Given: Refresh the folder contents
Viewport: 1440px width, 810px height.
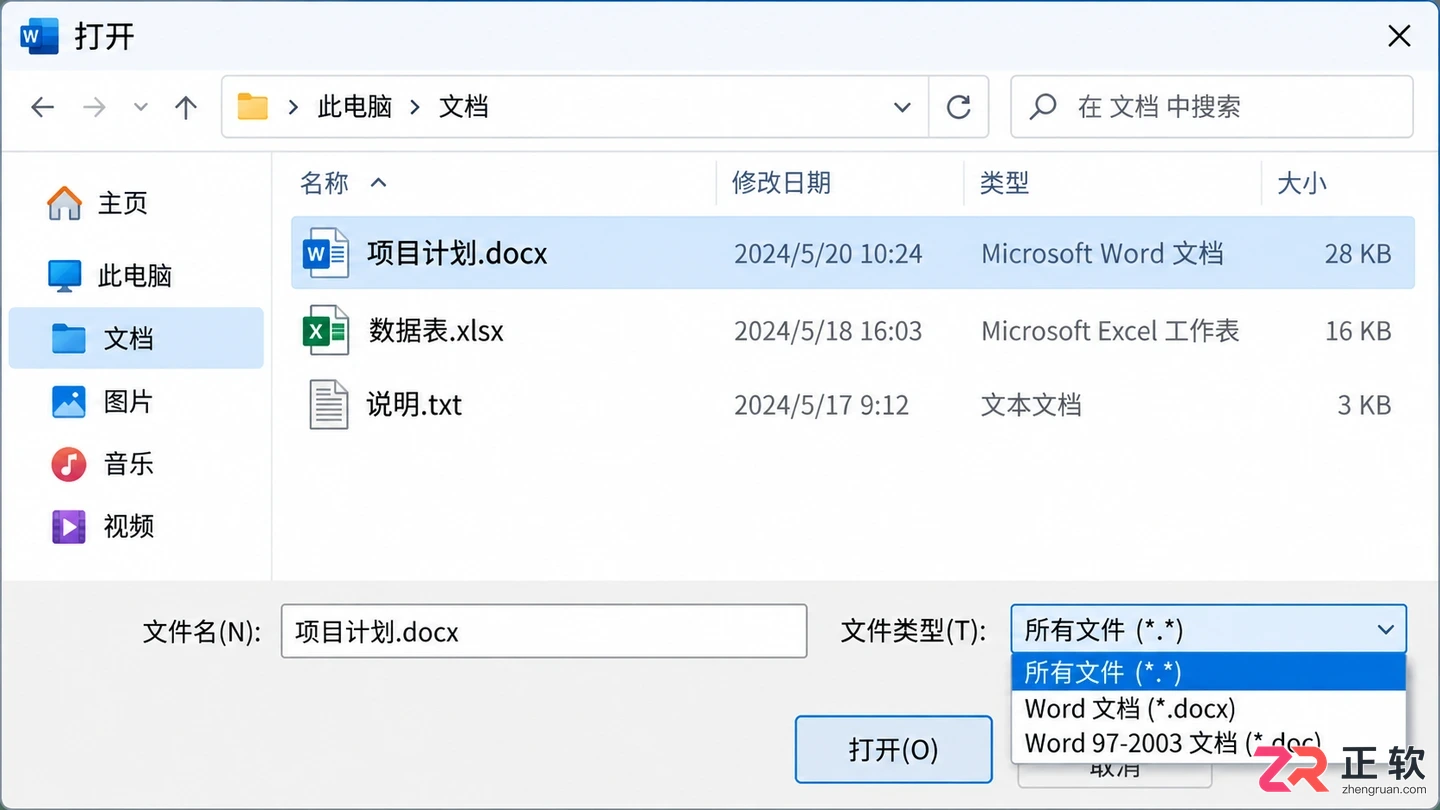Looking at the screenshot, I should tap(958, 107).
